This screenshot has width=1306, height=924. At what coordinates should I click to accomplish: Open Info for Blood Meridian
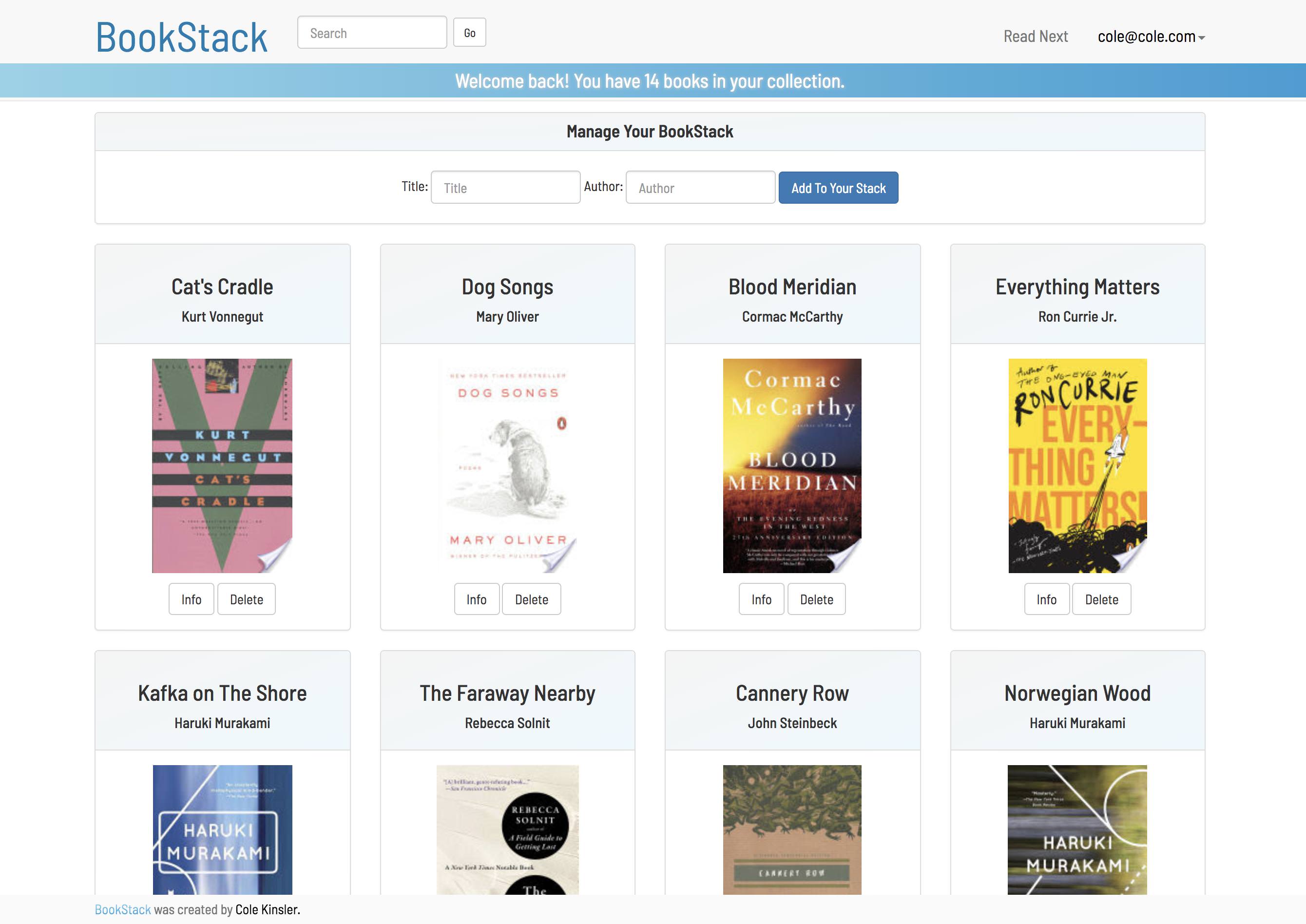(762, 599)
